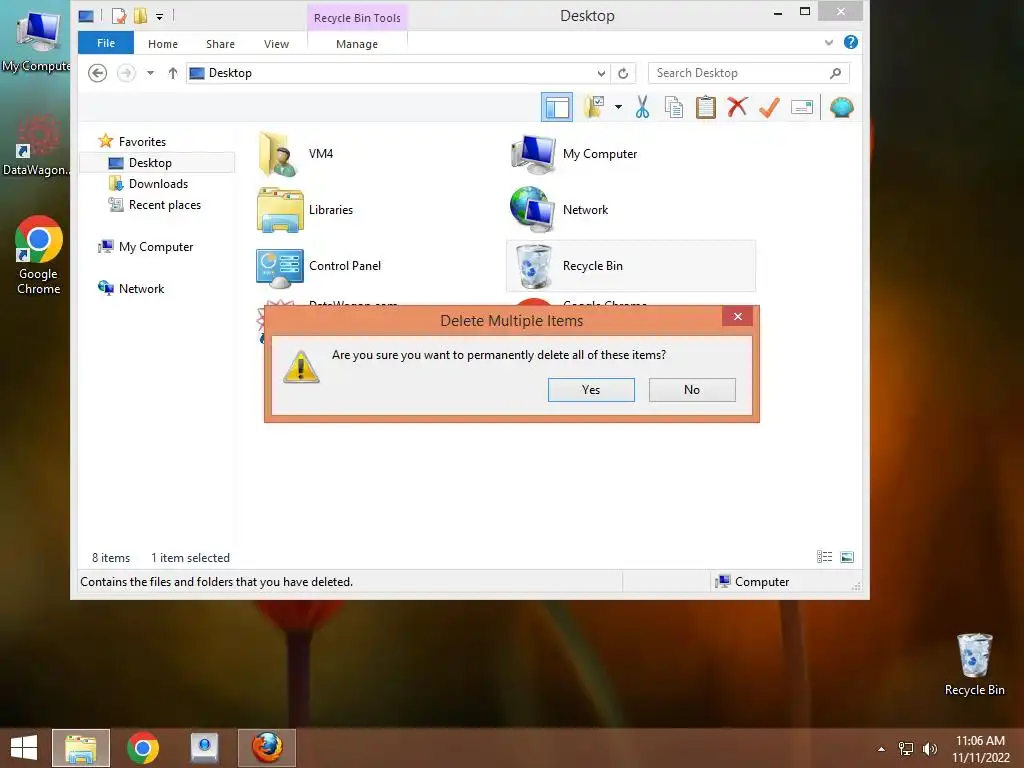1024x768 pixels.
Task: Switch to details view layout
Action: point(824,557)
